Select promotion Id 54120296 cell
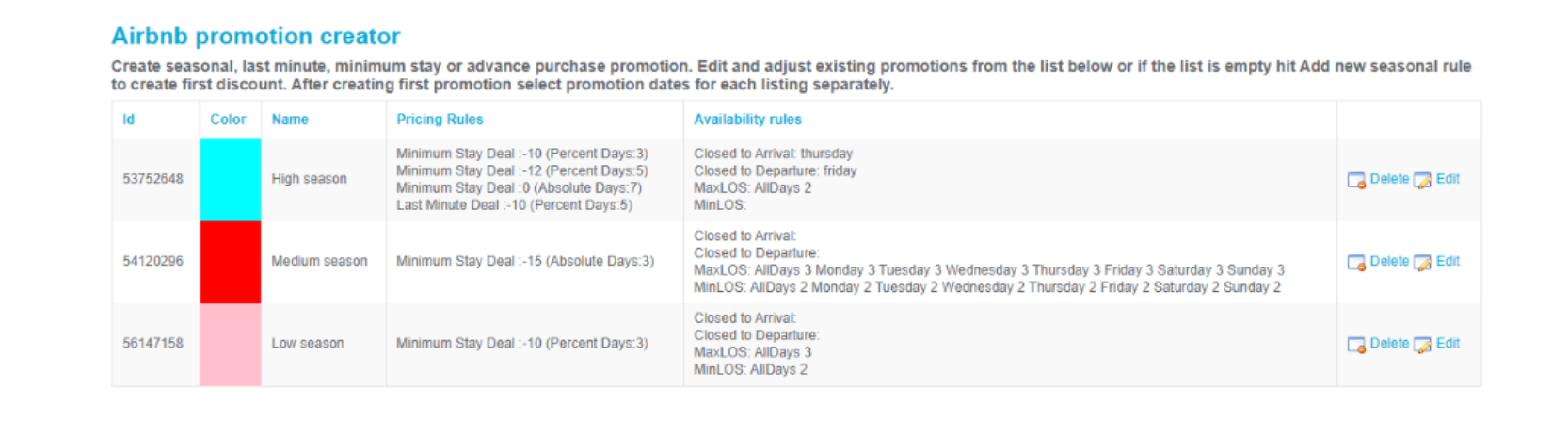Screen dimensions: 1568x421 click(153, 262)
